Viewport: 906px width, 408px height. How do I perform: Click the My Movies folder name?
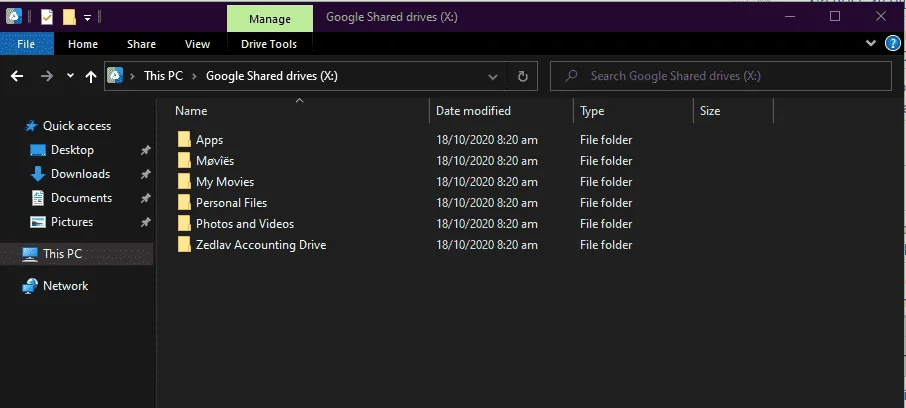coord(225,181)
